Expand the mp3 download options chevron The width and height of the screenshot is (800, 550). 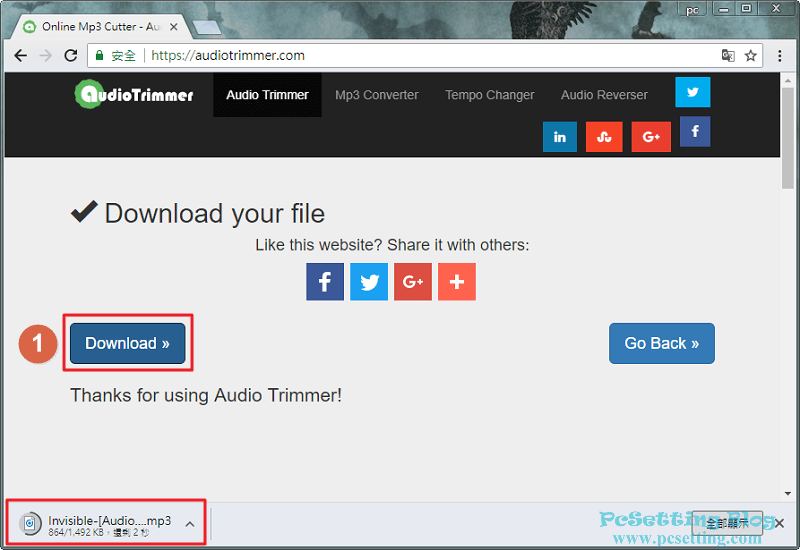pos(190,524)
